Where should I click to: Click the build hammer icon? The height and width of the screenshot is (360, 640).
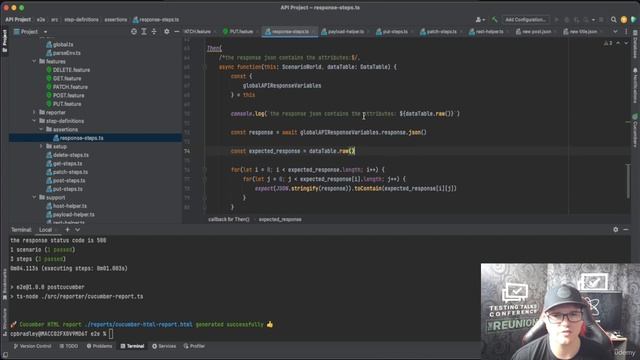(495, 20)
